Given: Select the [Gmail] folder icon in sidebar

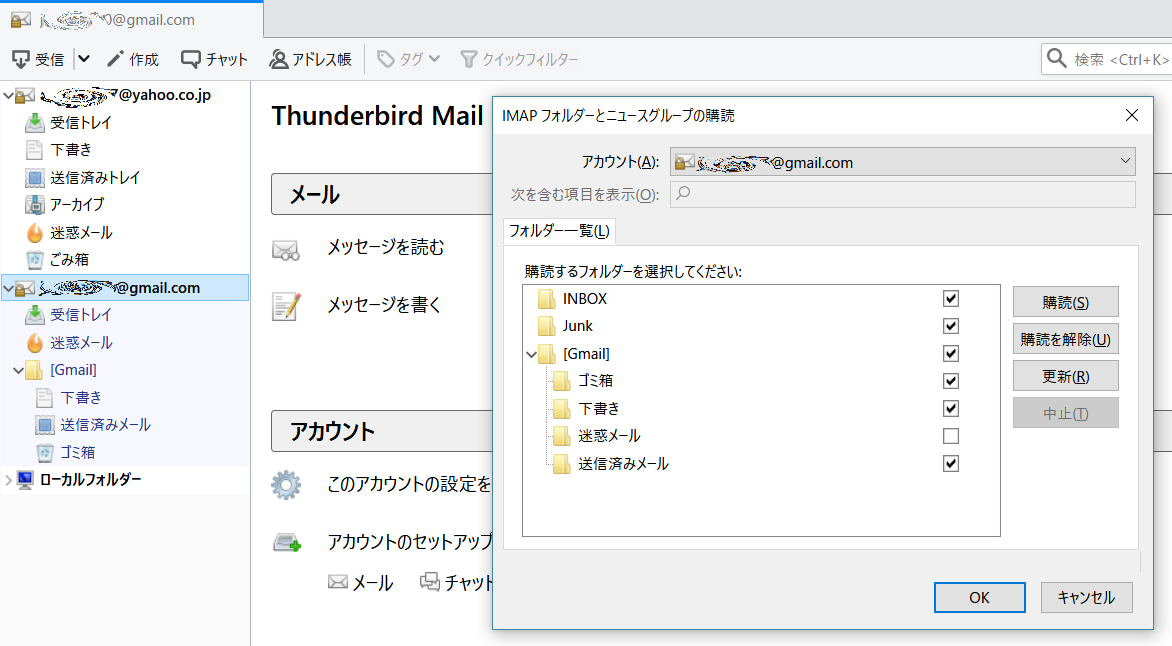Looking at the screenshot, I should 34,370.
